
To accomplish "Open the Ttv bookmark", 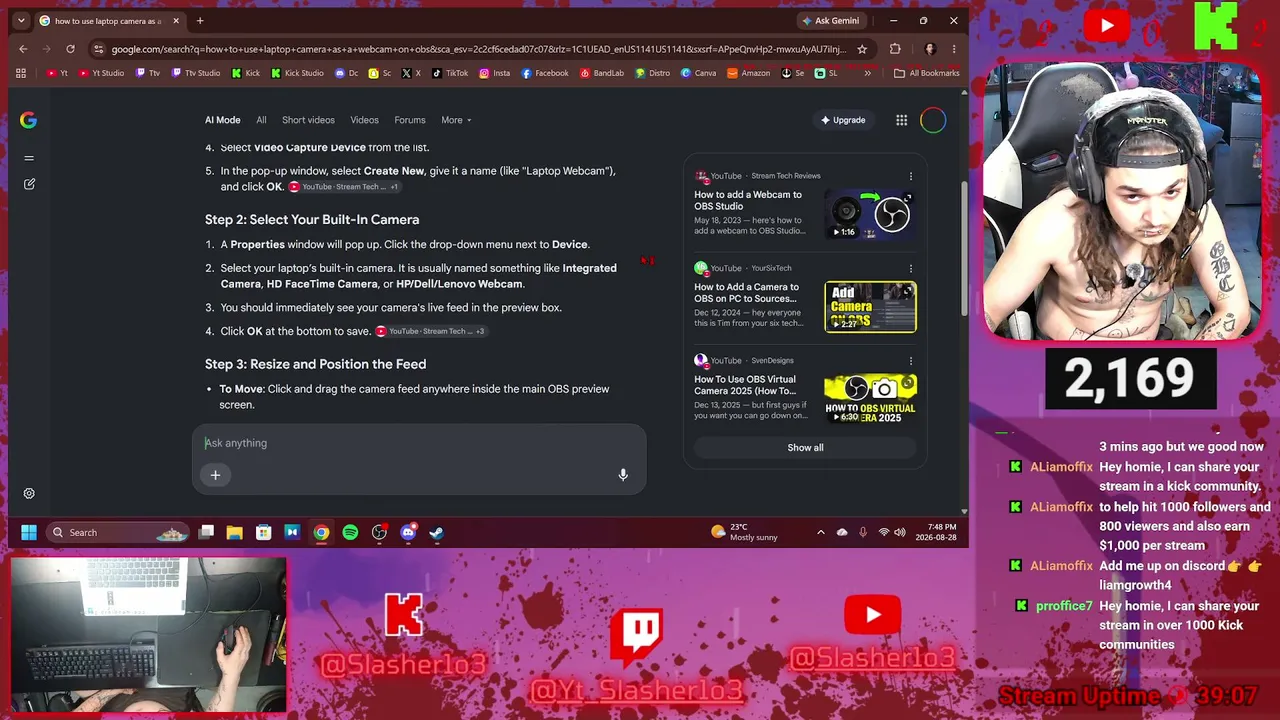I will point(148,73).
